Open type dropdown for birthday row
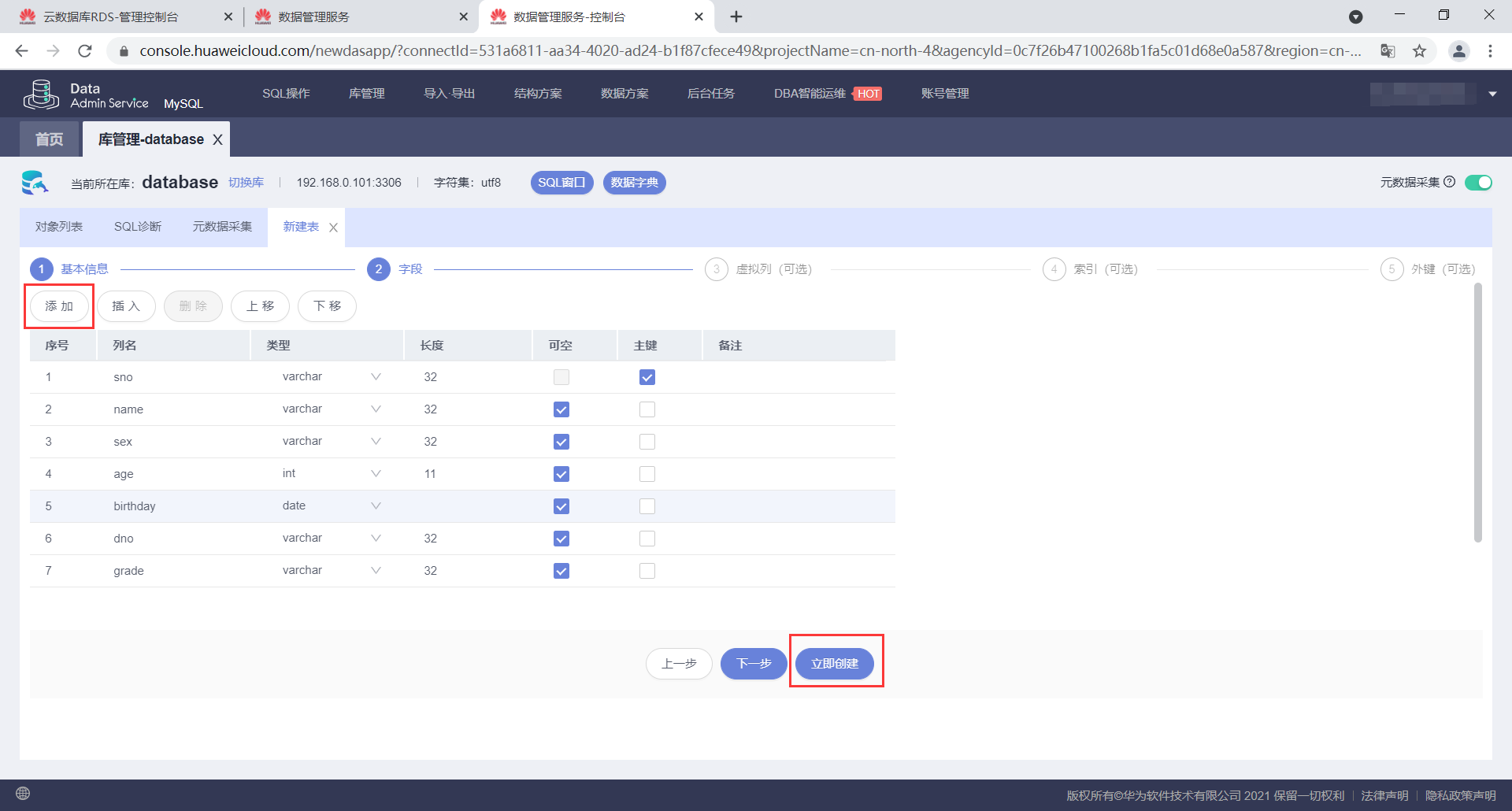This screenshot has width=1512, height=811. (x=376, y=505)
